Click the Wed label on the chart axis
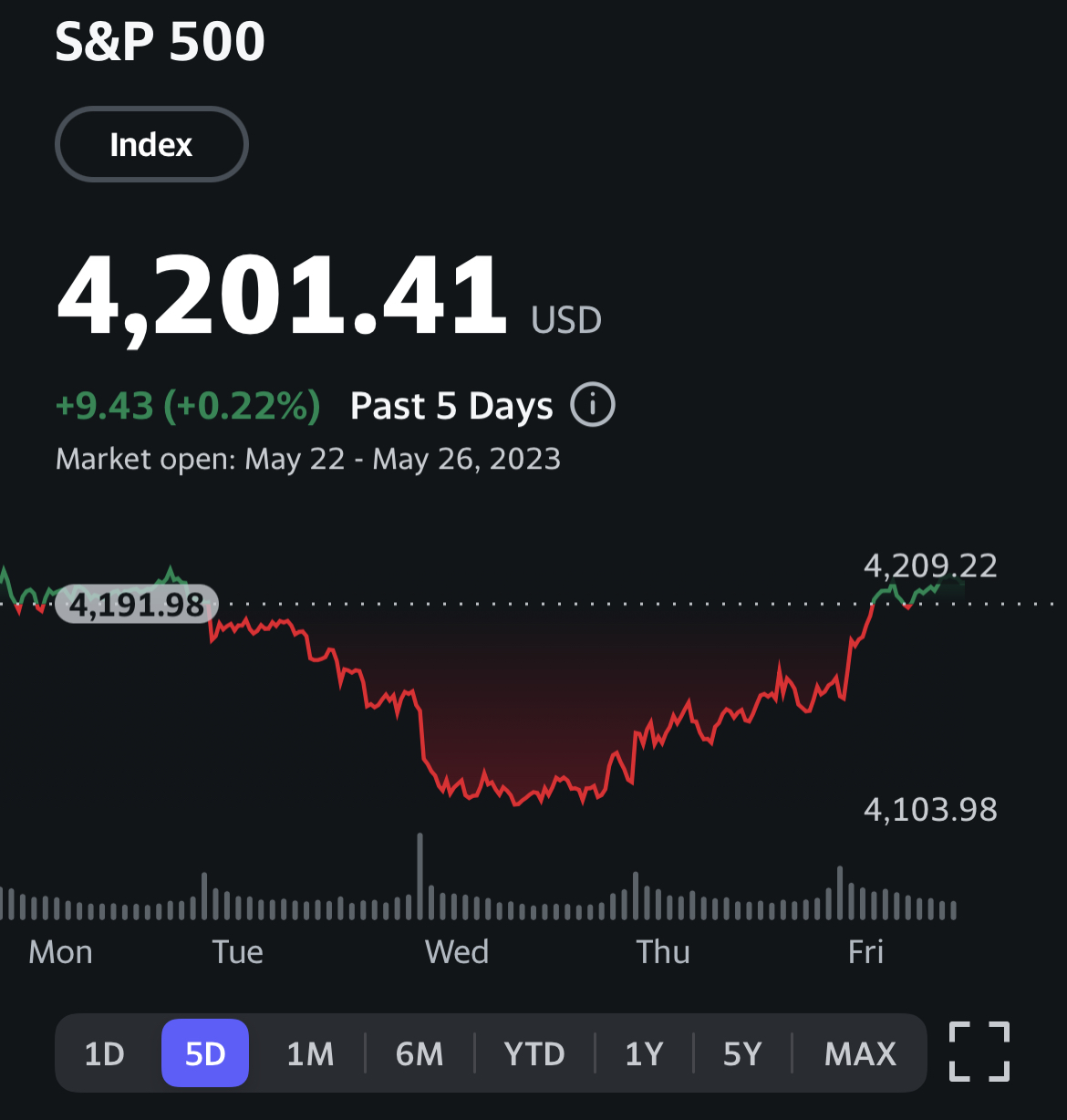The height and width of the screenshot is (1120, 1067). coord(457,951)
